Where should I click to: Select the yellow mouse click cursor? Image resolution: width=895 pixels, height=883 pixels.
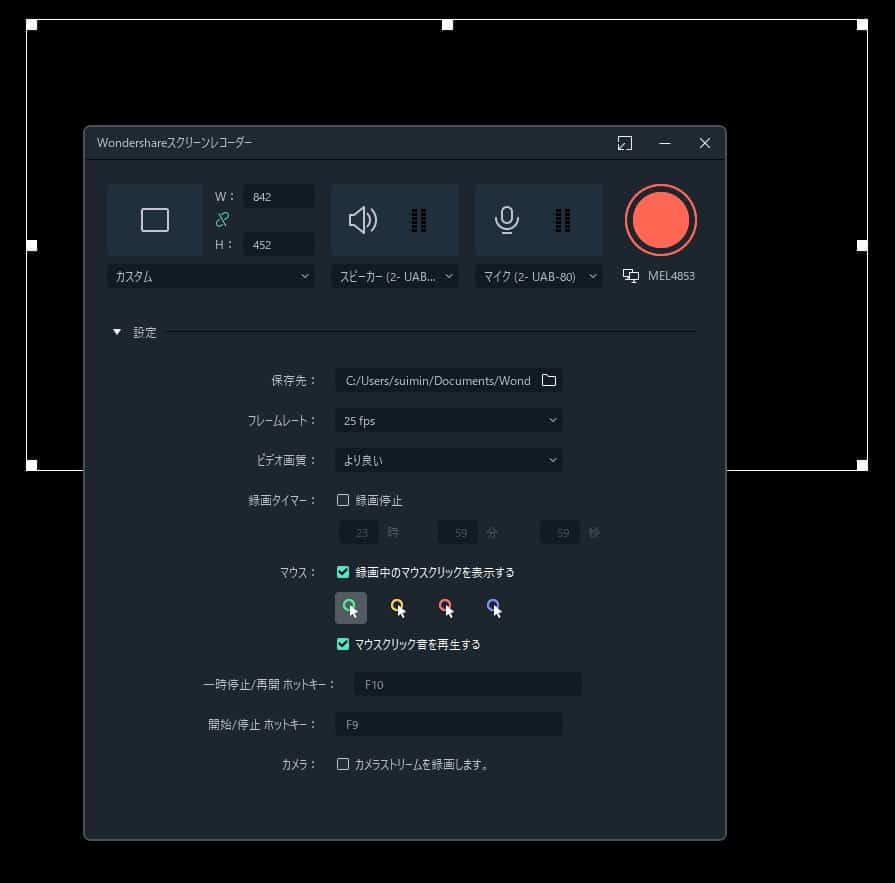[x=398, y=608]
